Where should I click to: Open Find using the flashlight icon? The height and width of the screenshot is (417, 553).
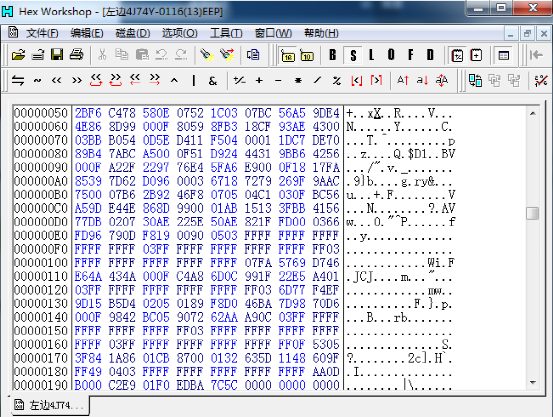tap(207, 55)
